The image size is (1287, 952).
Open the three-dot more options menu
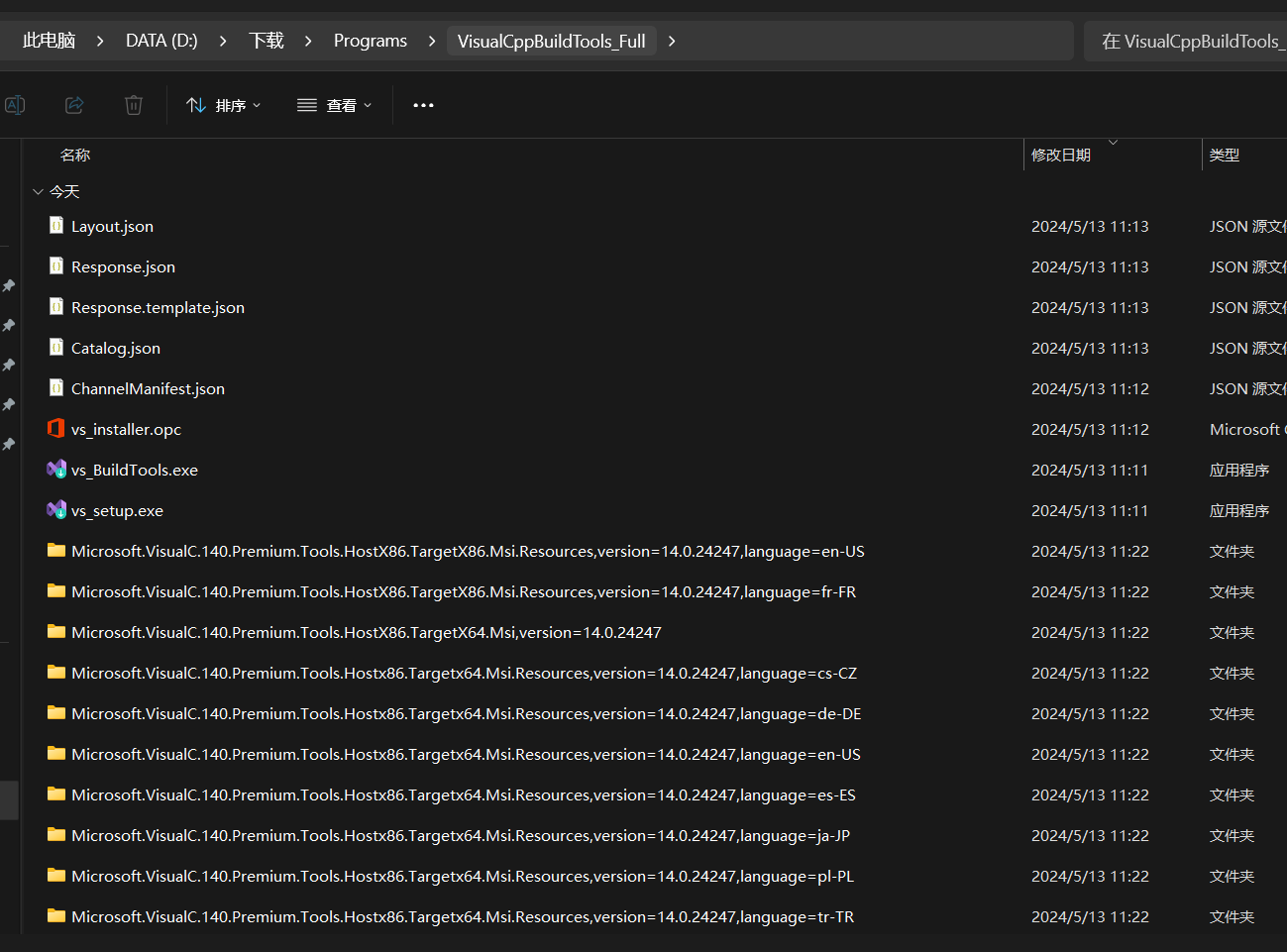(x=423, y=105)
